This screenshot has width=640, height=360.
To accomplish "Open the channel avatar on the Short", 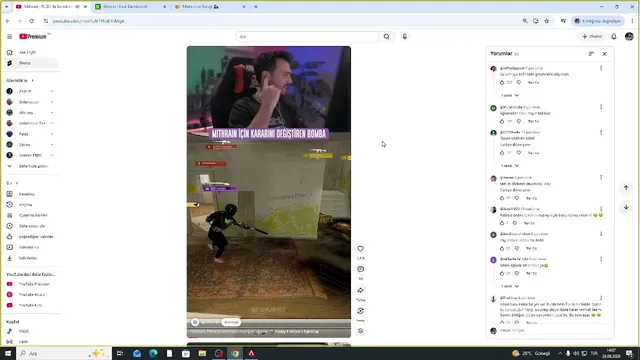I will coord(195,322).
